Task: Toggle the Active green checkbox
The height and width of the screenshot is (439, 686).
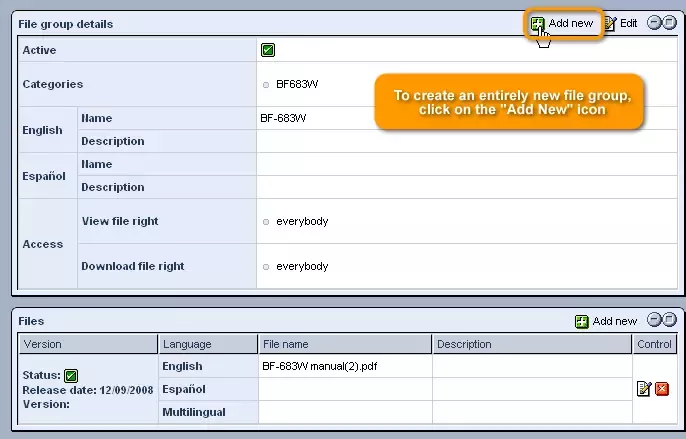Action: 268,50
